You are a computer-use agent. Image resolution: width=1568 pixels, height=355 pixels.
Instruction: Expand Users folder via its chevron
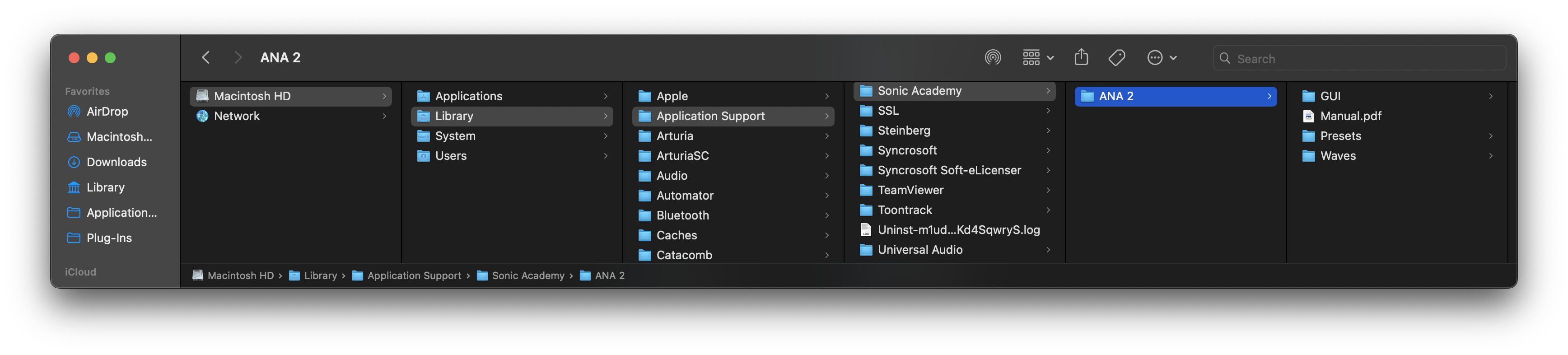[x=606, y=156]
